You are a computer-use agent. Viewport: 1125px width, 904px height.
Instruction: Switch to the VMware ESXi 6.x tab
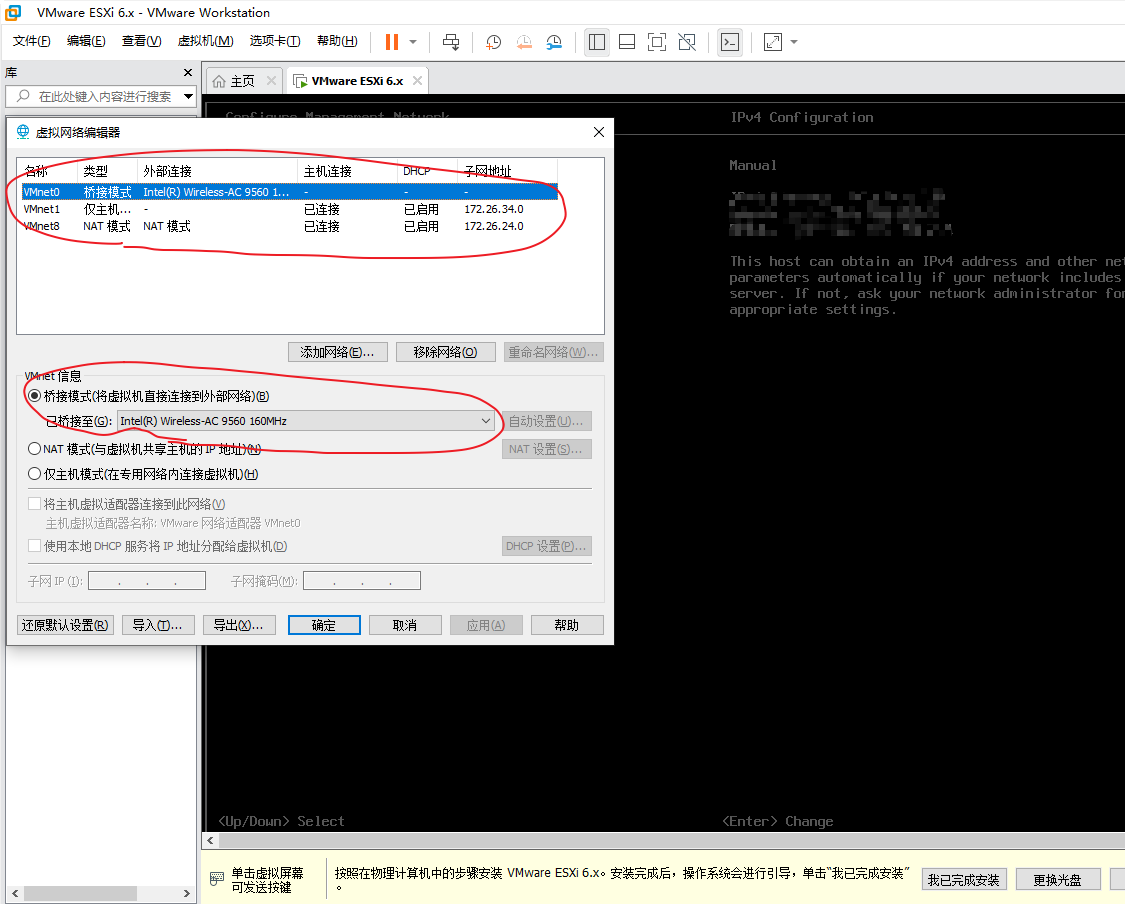pos(357,81)
